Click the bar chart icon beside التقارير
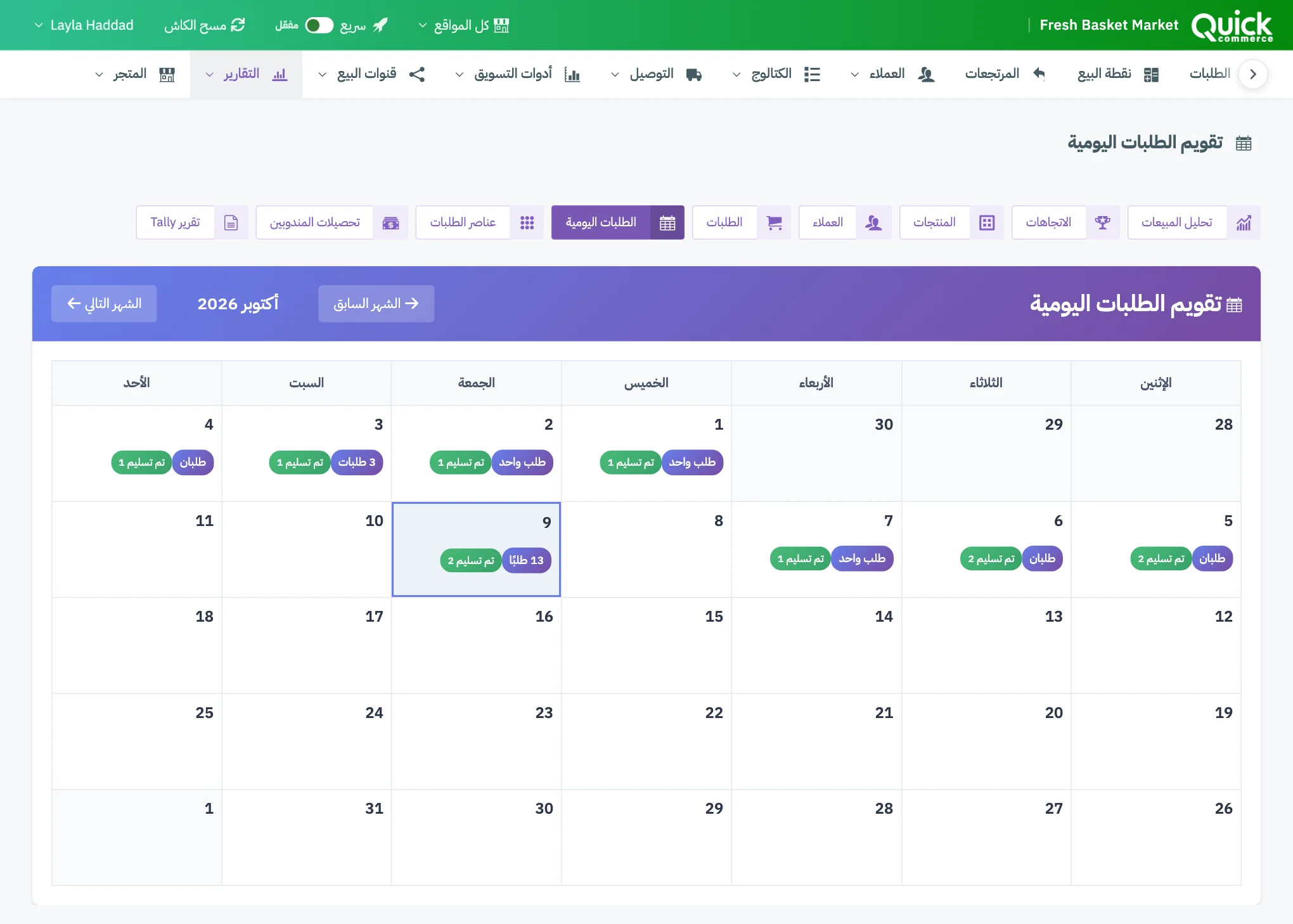 click(280, 74)
